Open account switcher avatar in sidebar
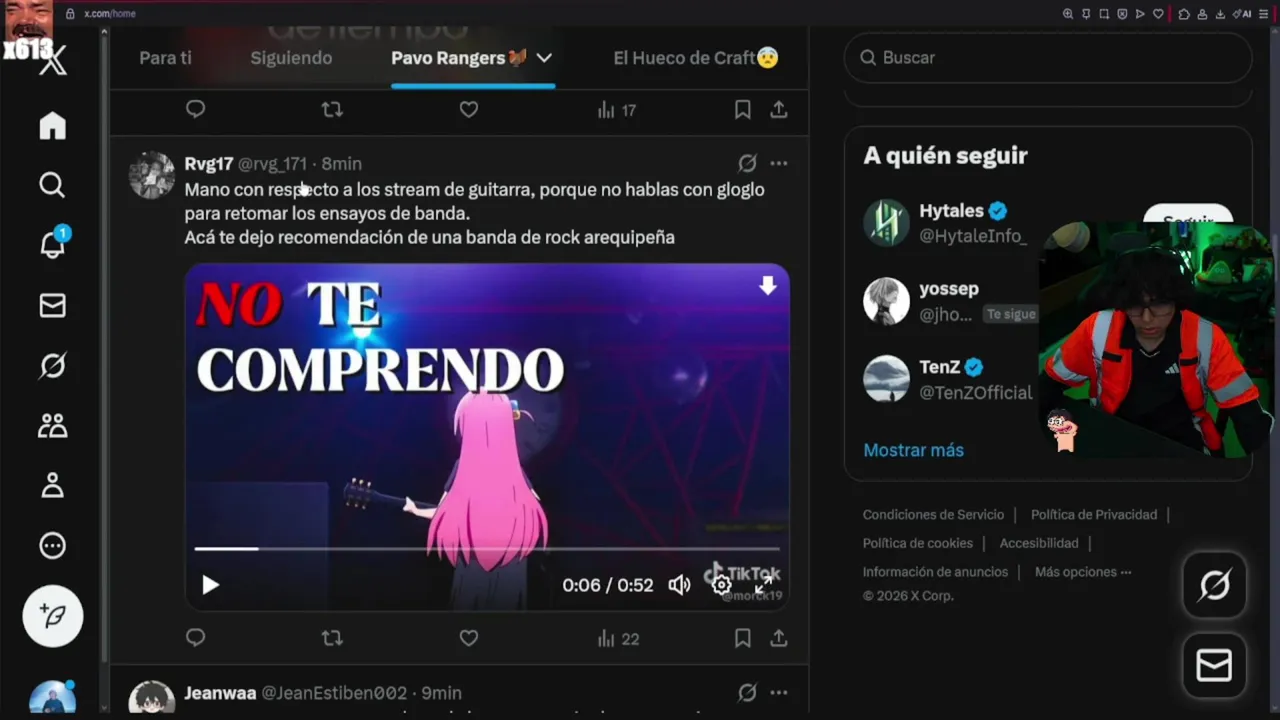This screenshot has height=720, width=1280. [x=52, y=696]
